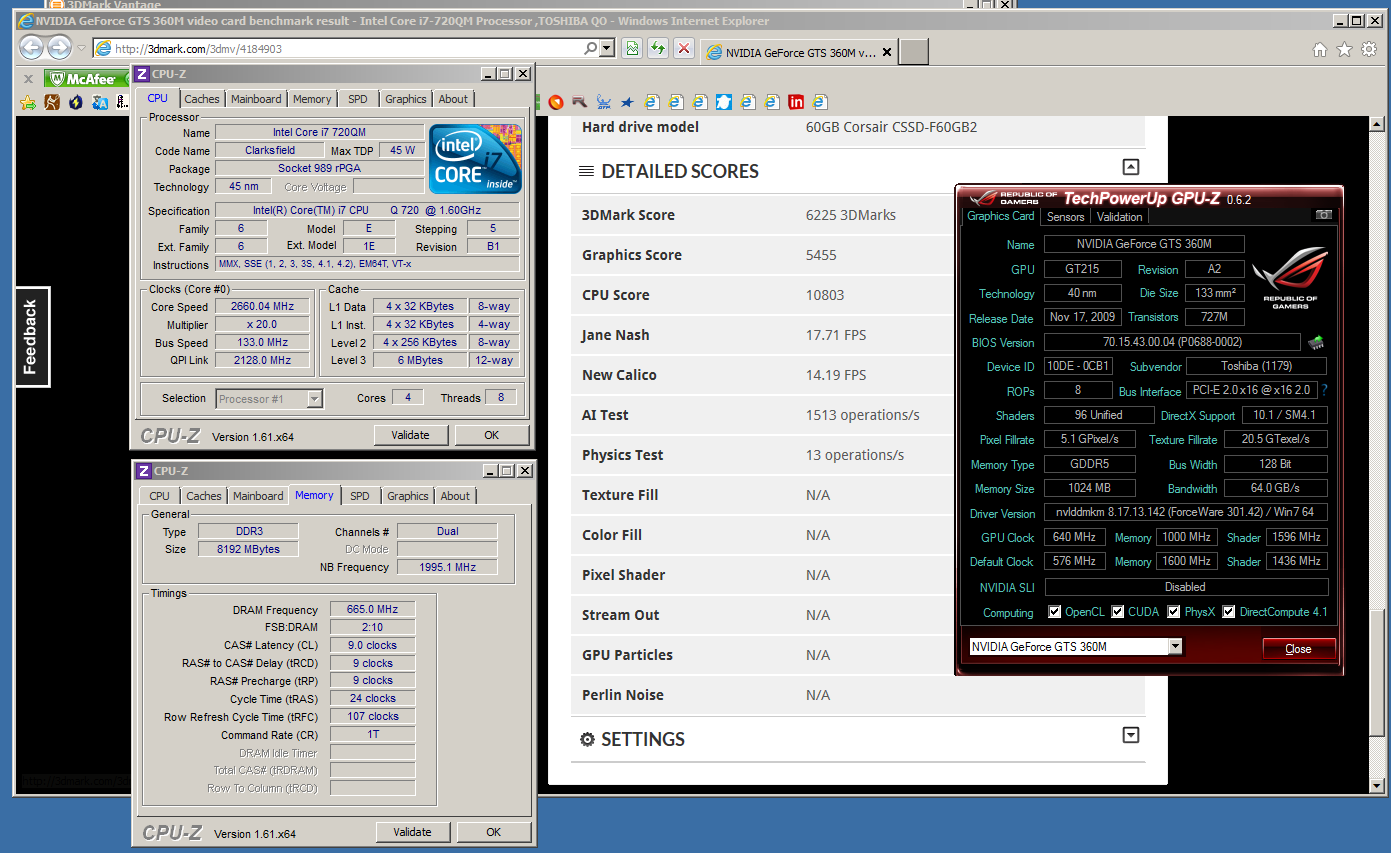Viewport: 1391px width, 853px height.
Task: Collapse the Detailed Scores section
Action: coord(1130,168)
